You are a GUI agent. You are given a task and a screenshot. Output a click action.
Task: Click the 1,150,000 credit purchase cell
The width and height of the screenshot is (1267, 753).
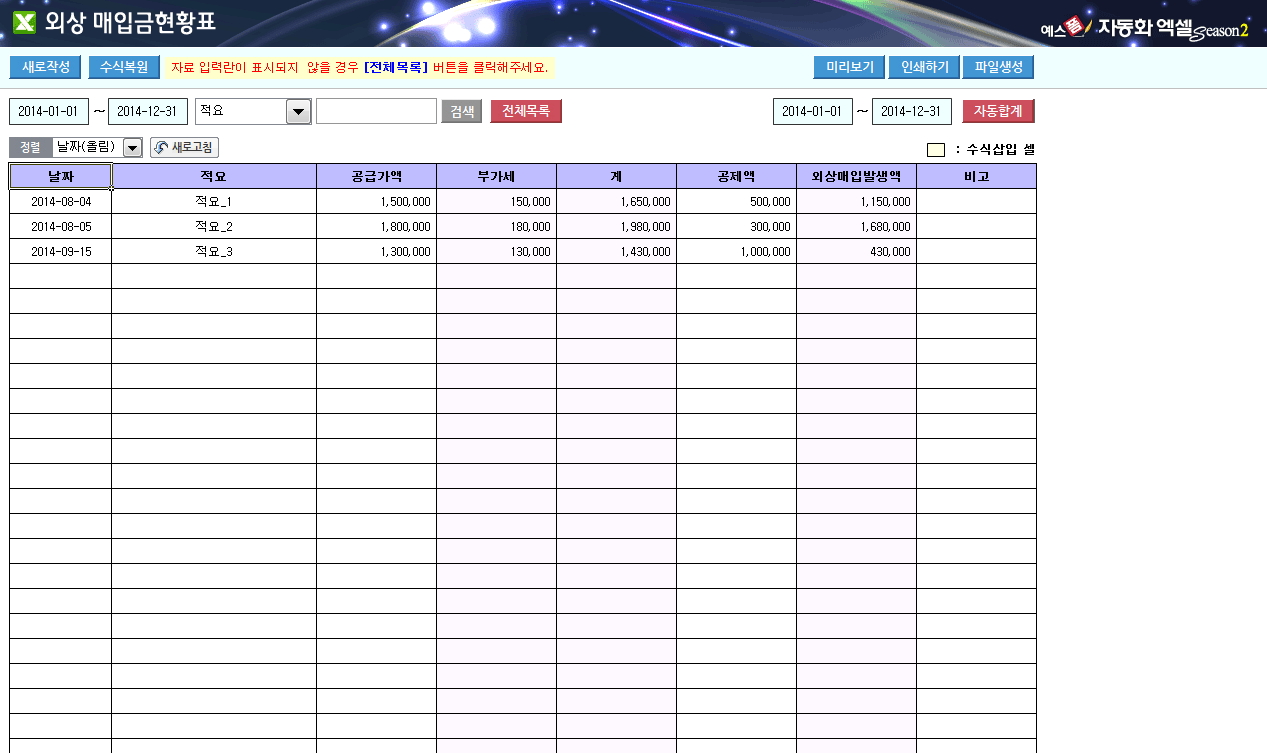857,201
